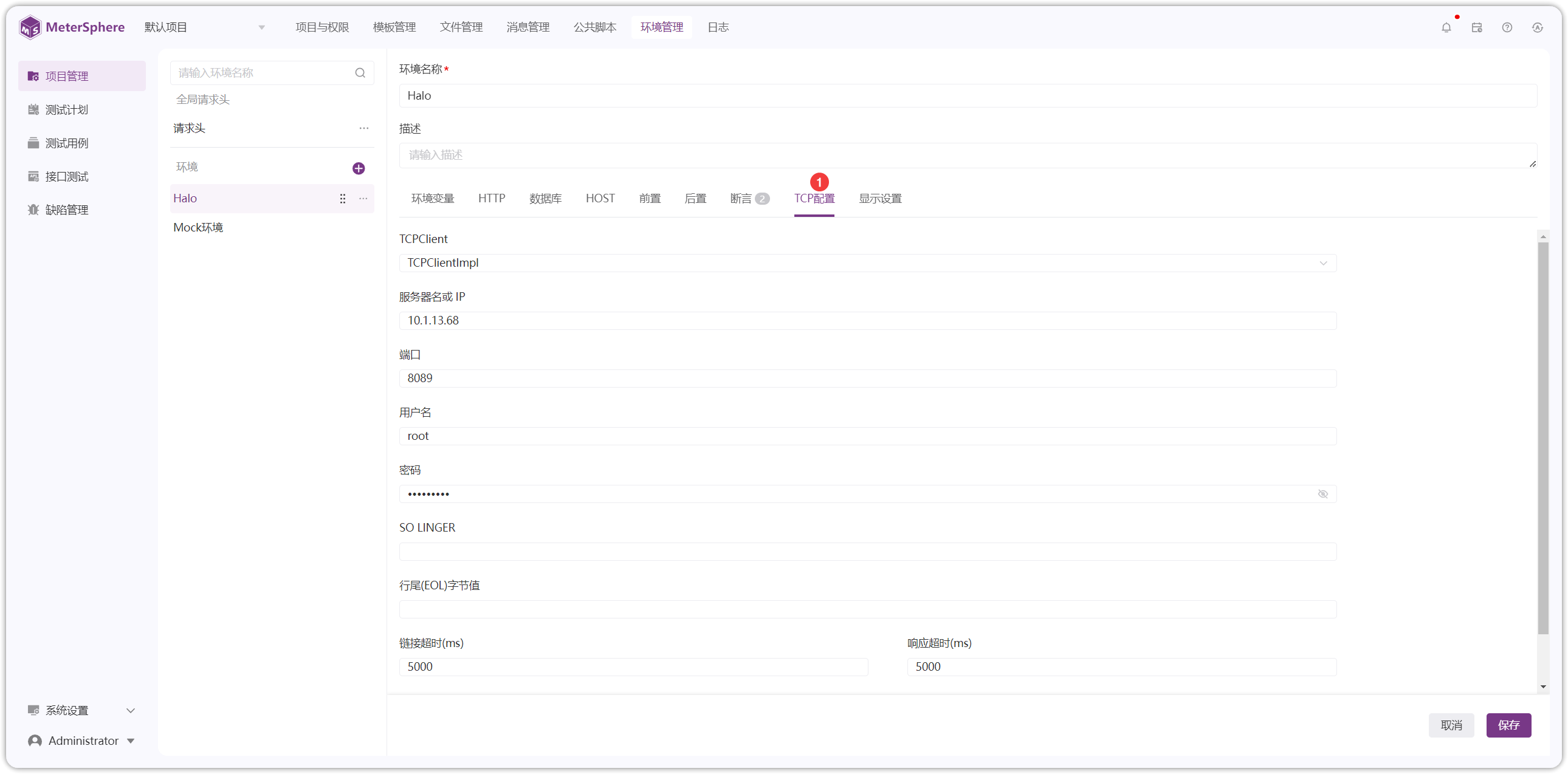Open the TCPClient dropdown

867,263
